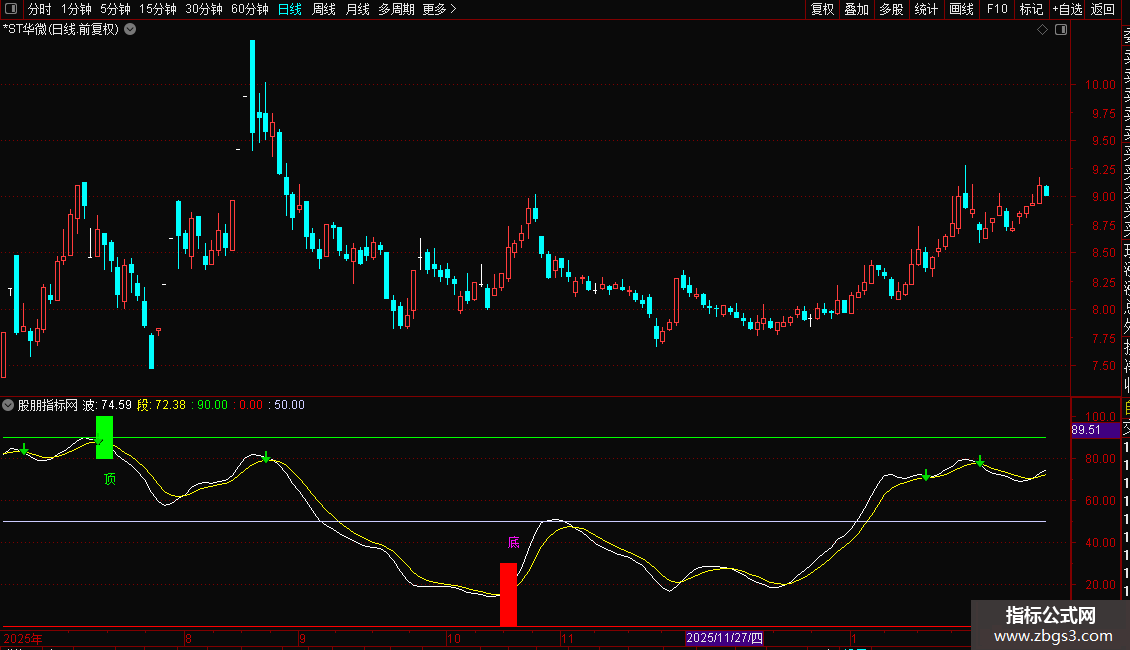Switch to 分时 intraday view

click(40, 9)
